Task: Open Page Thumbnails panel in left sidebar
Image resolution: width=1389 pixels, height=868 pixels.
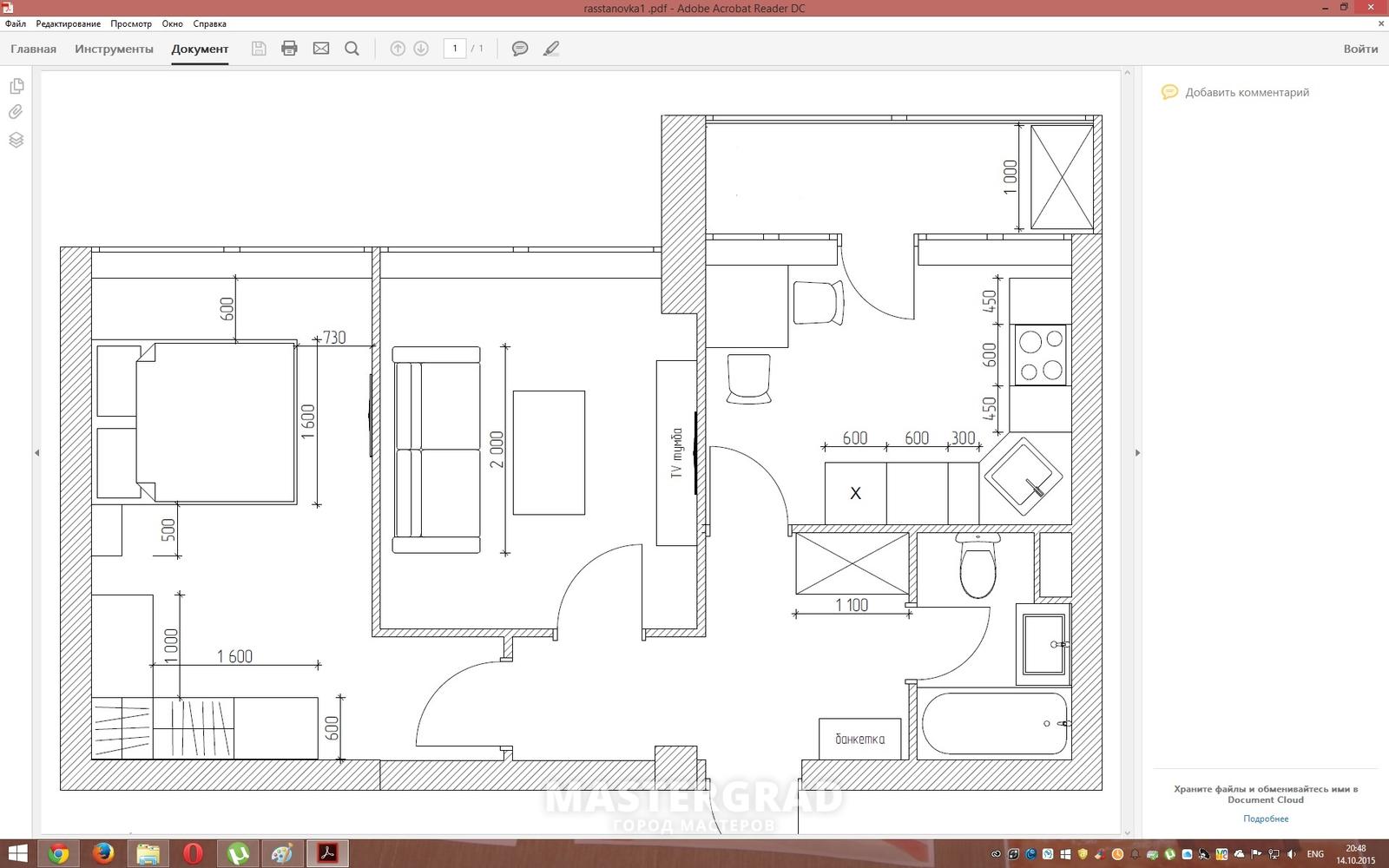Action: (x=16, y=86)
